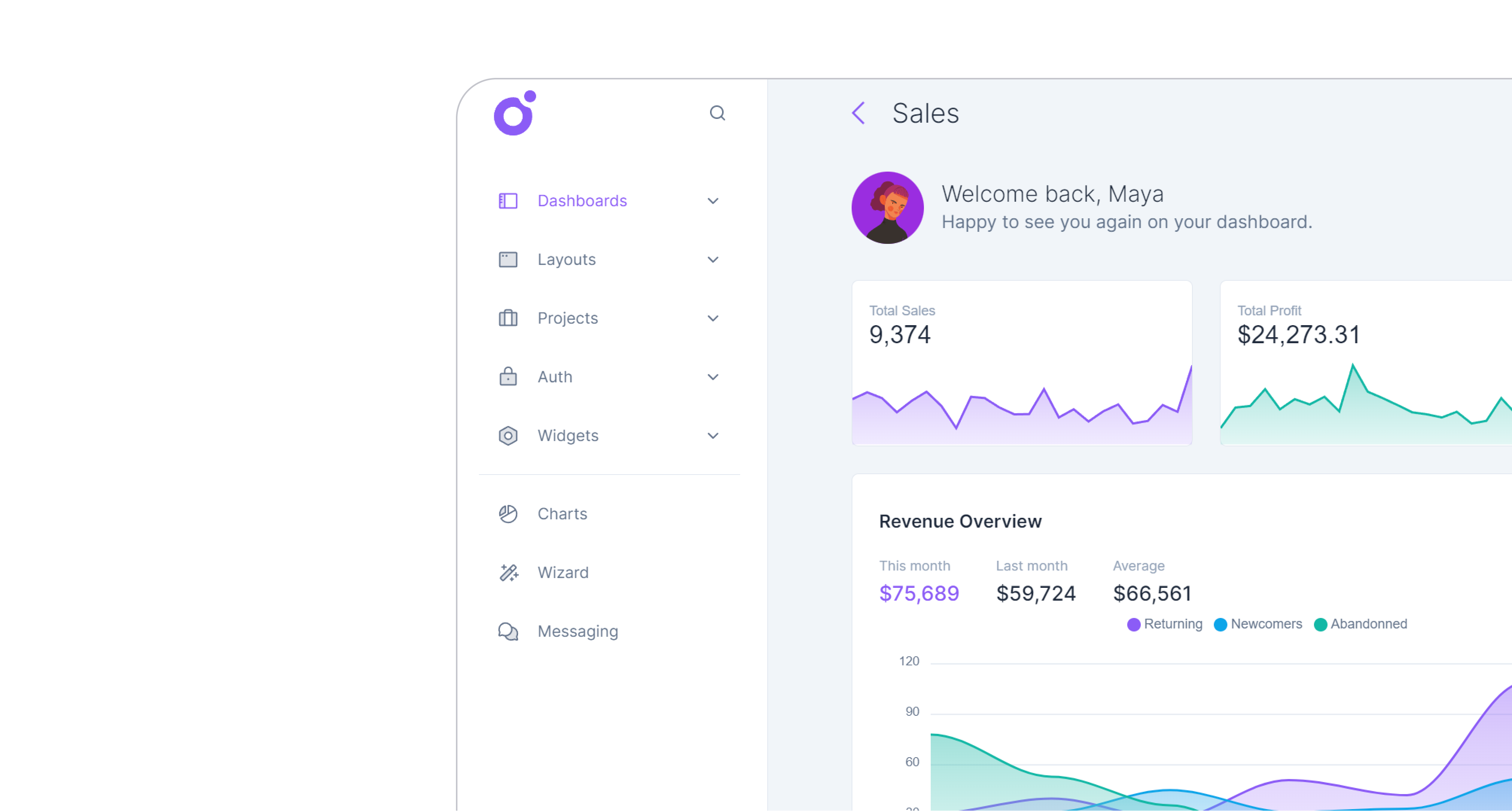Image resolution: width=1512 pixels, height=811 pixels.
Task: Toggle the Newcomers series in legend
Action: click(1258, 624)
